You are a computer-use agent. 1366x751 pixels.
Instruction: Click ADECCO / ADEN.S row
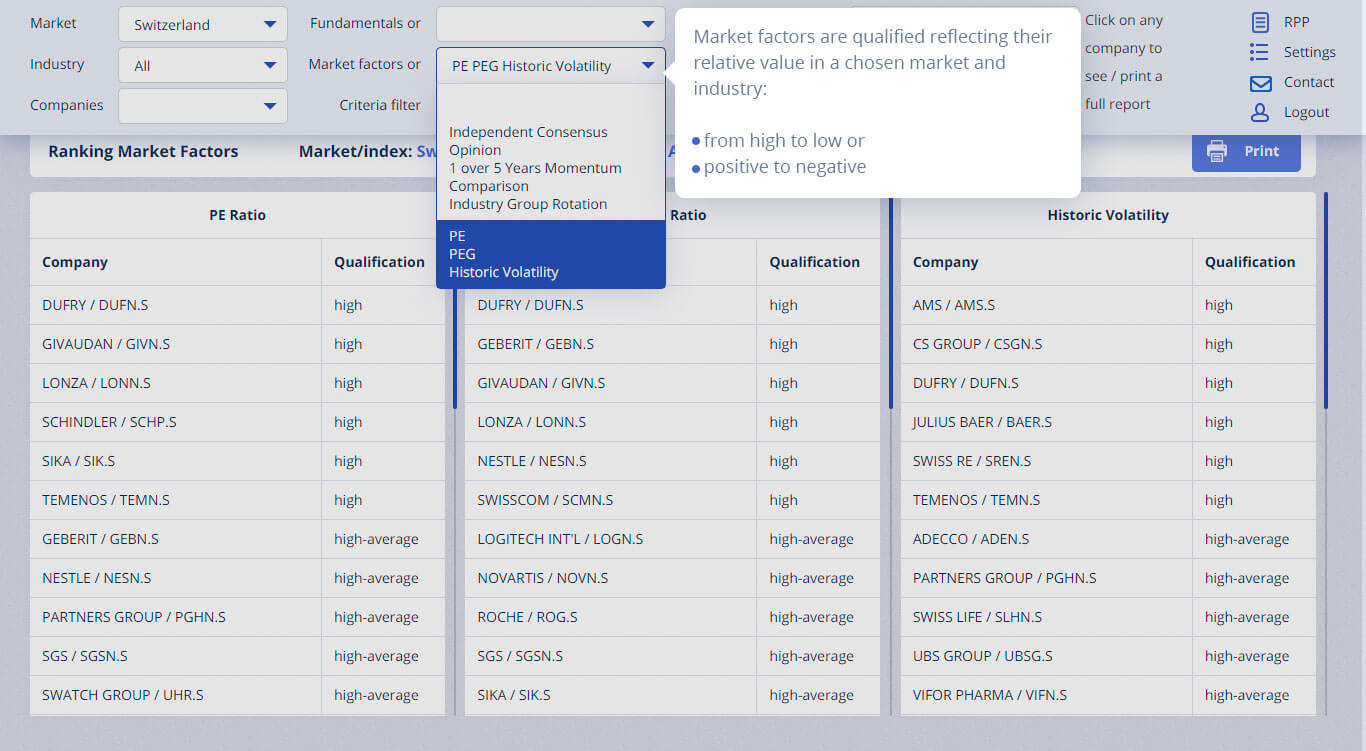pyautogui.click(x=1108, y=539)
